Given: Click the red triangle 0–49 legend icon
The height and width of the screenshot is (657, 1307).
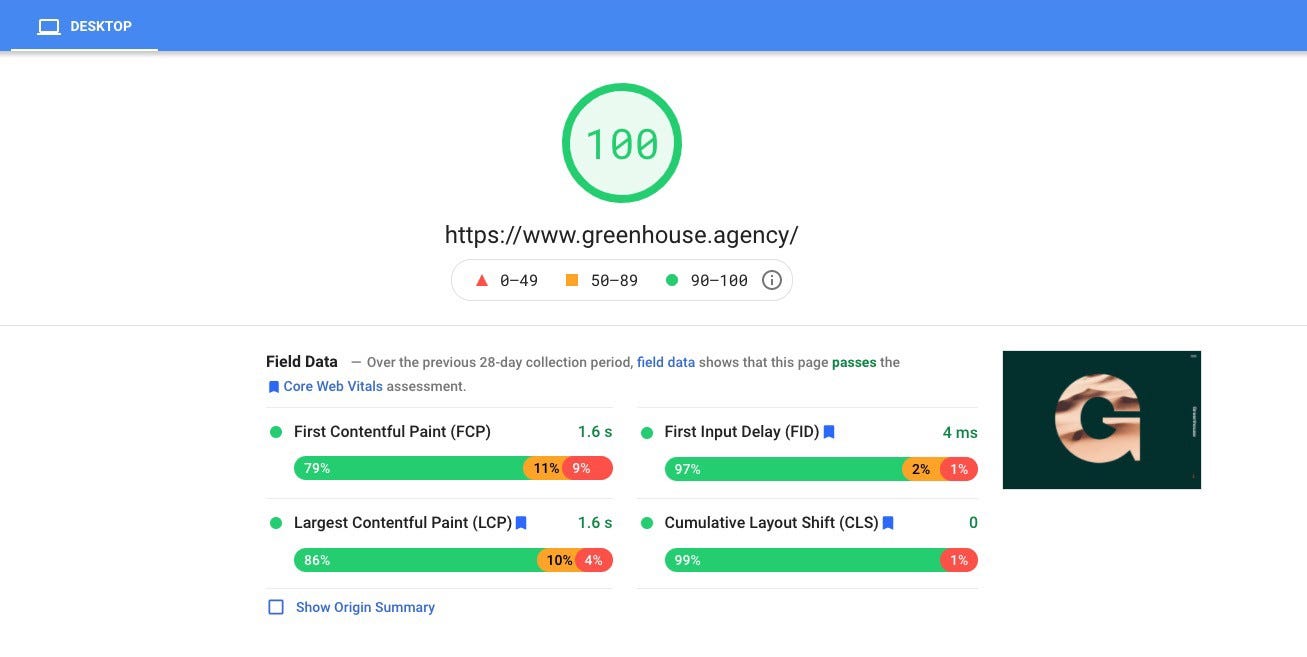Looking at the screenshot, I should pos(481,281).
